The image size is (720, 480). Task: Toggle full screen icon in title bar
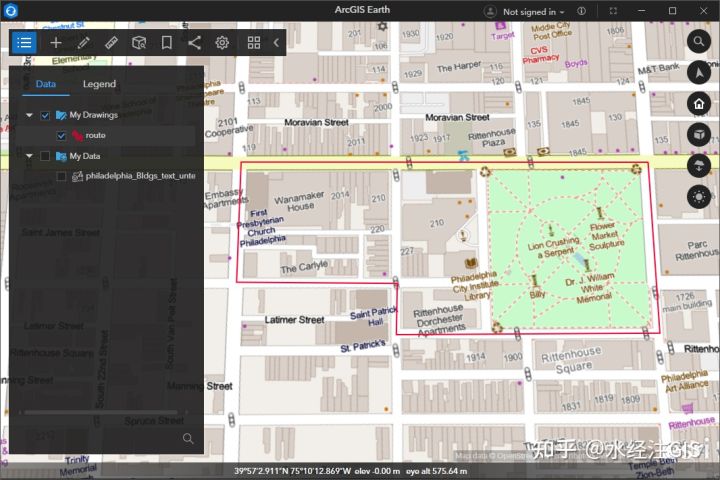coord(613,11)
